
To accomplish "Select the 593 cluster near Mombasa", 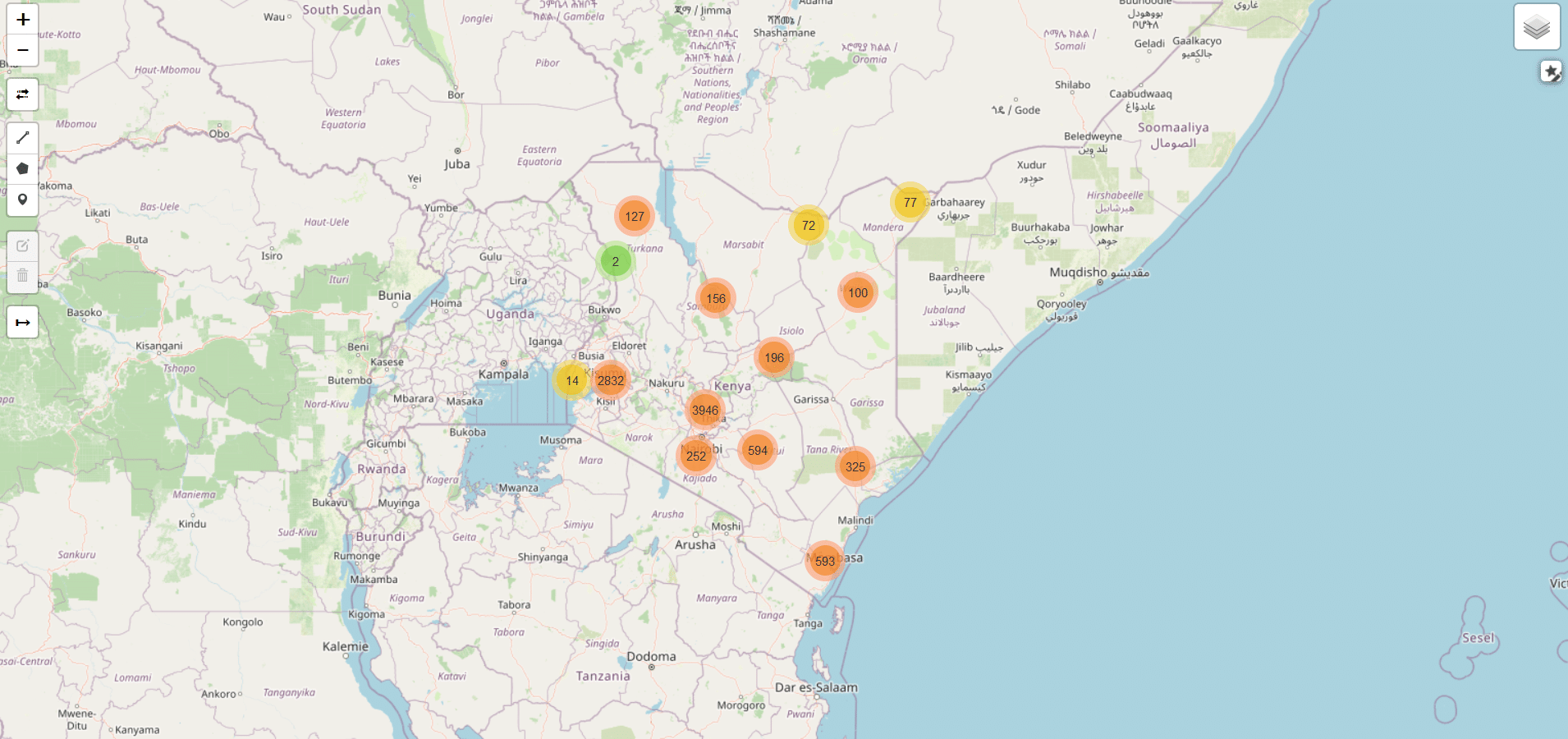I will [x=824, y=561].
